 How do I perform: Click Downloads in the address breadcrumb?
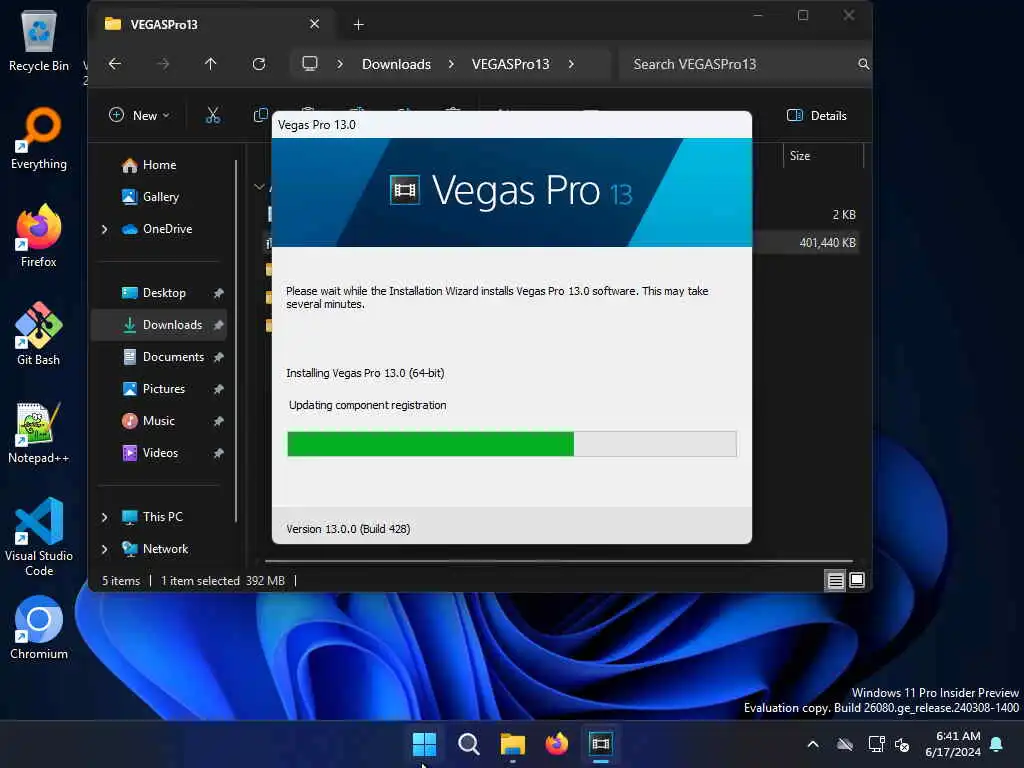pos(396,64)
